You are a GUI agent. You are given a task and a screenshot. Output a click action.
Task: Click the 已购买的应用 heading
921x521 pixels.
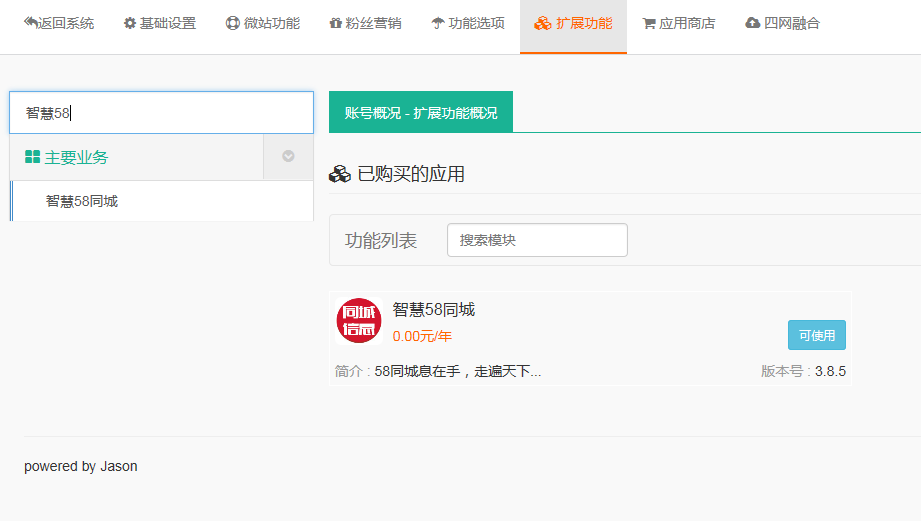click(x=411, y=174)
